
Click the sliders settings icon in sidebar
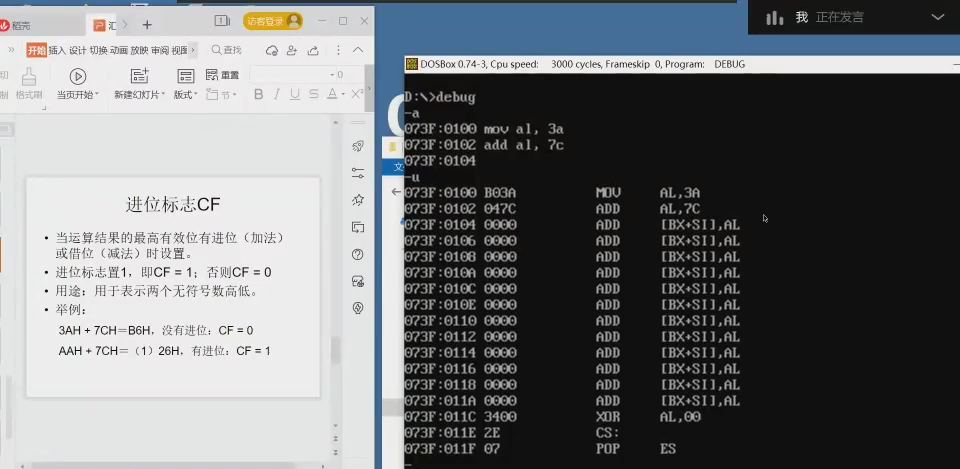pos(358,173)
